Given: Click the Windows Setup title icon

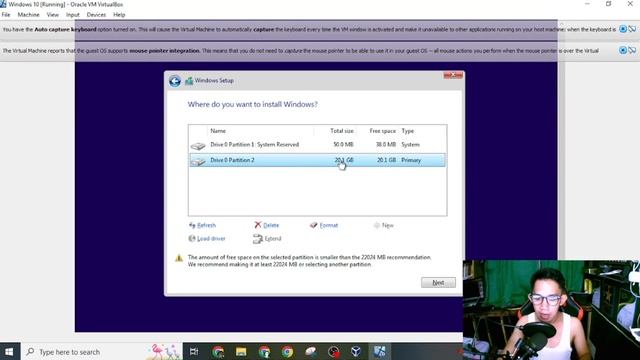Looking at the screenshot, I should 189,81.
